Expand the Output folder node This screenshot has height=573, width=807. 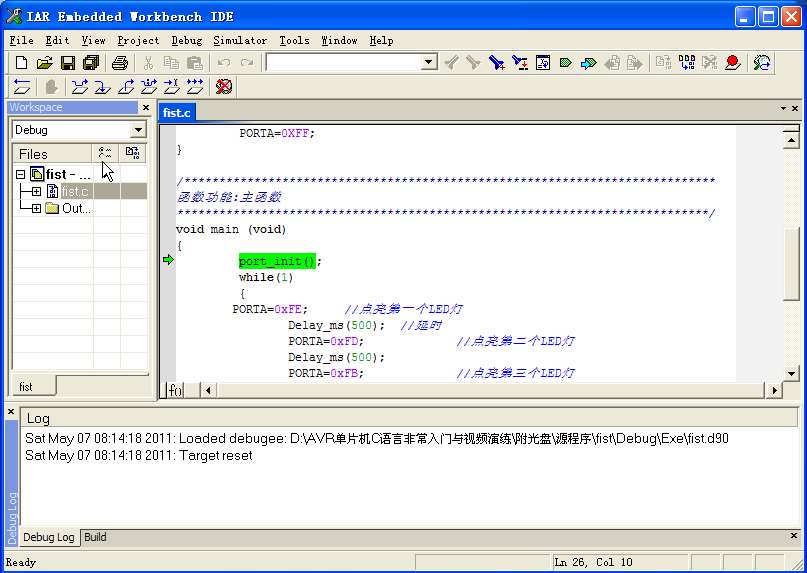click(36, 209)
